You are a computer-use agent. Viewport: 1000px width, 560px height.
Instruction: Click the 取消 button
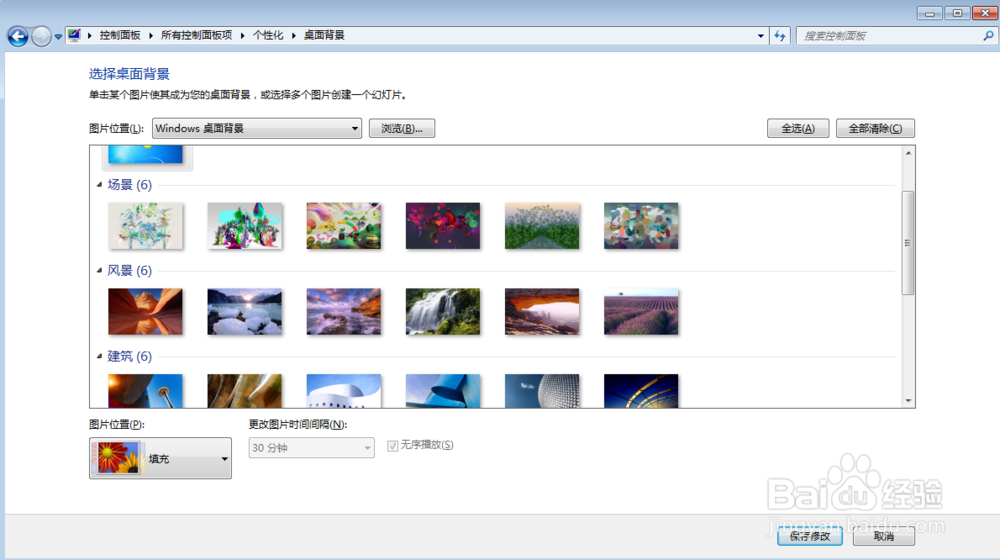884,536
